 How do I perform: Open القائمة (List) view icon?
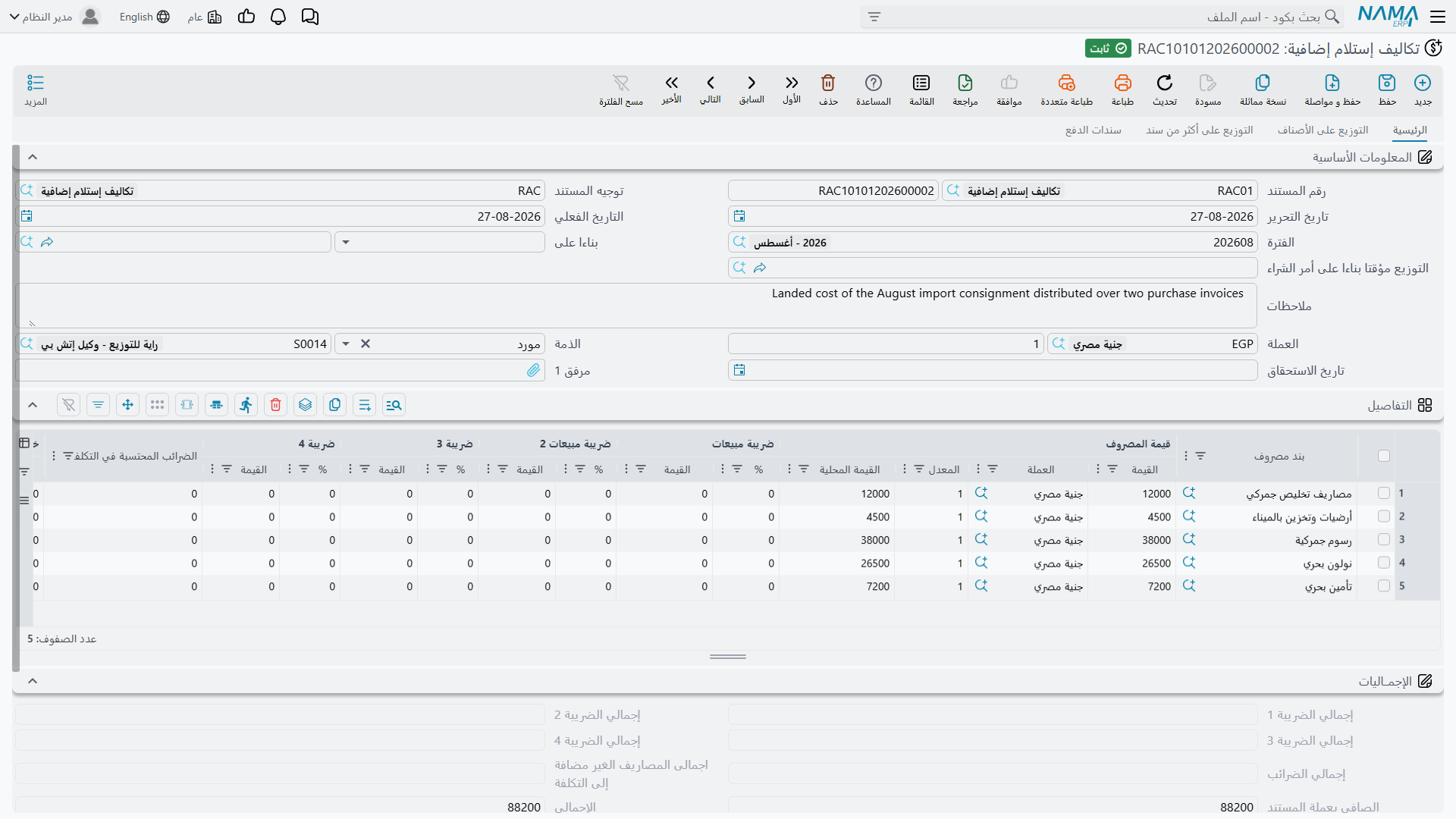(921, 83)
